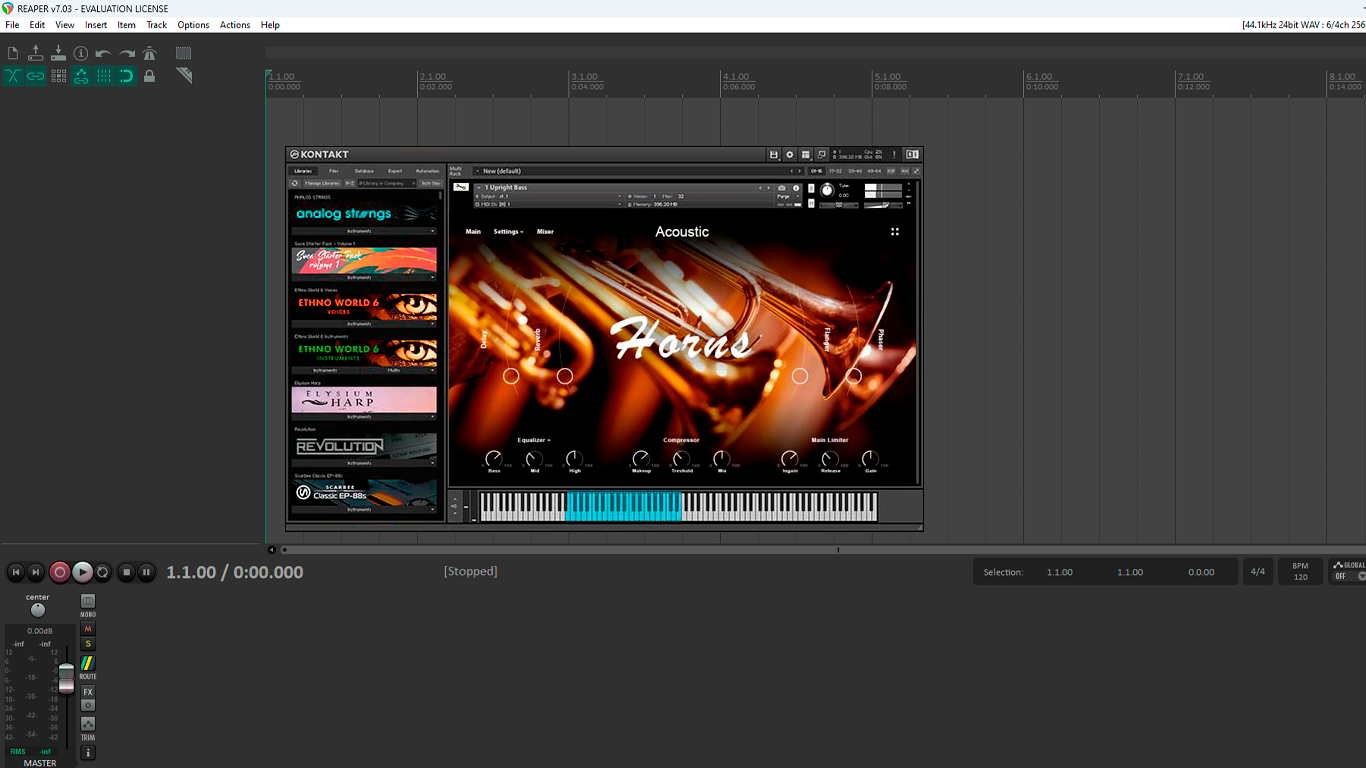Click Kontakt exclamation warning icon
Viewport: 1366px width, 768px height.
pos(894,155)
